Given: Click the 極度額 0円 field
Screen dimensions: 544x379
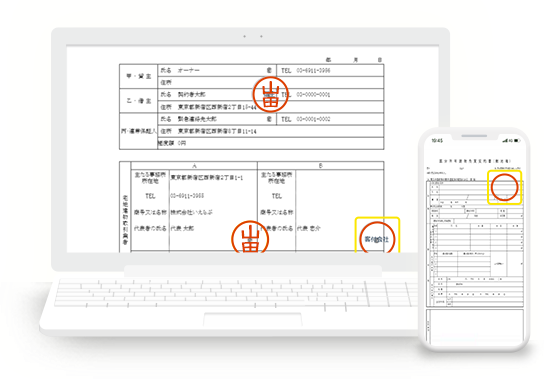Looking at the screenshot, I should point(271,143).
